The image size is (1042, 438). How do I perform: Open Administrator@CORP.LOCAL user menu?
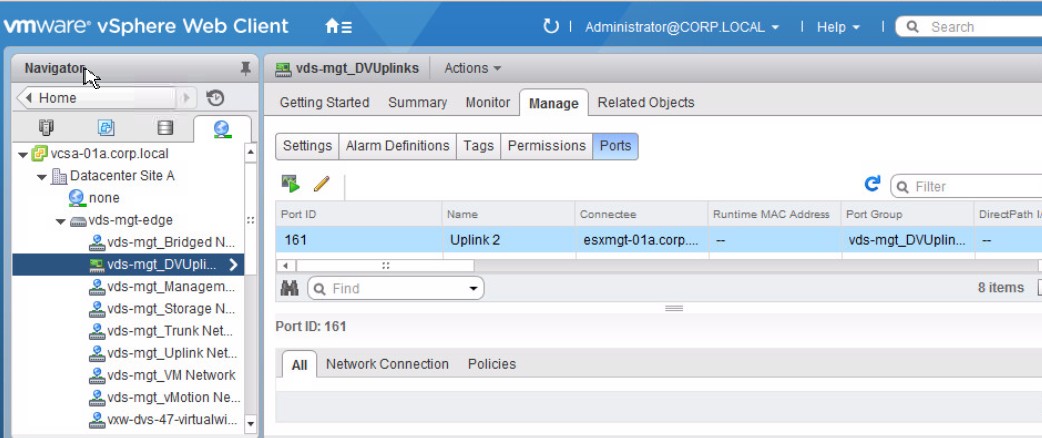[x=682, y=27]
